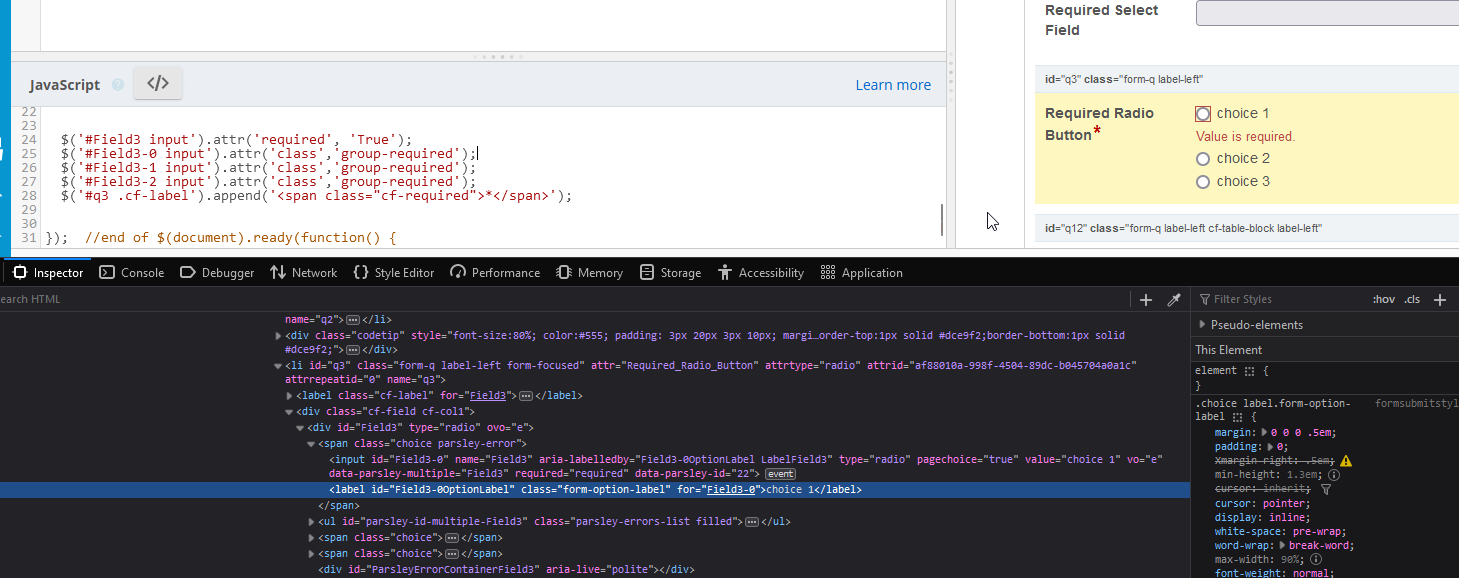The width and height of the screenshot is (1459, 578).
Task: Click the help icon beside JavaScript heading
Action: click(118, 85)
